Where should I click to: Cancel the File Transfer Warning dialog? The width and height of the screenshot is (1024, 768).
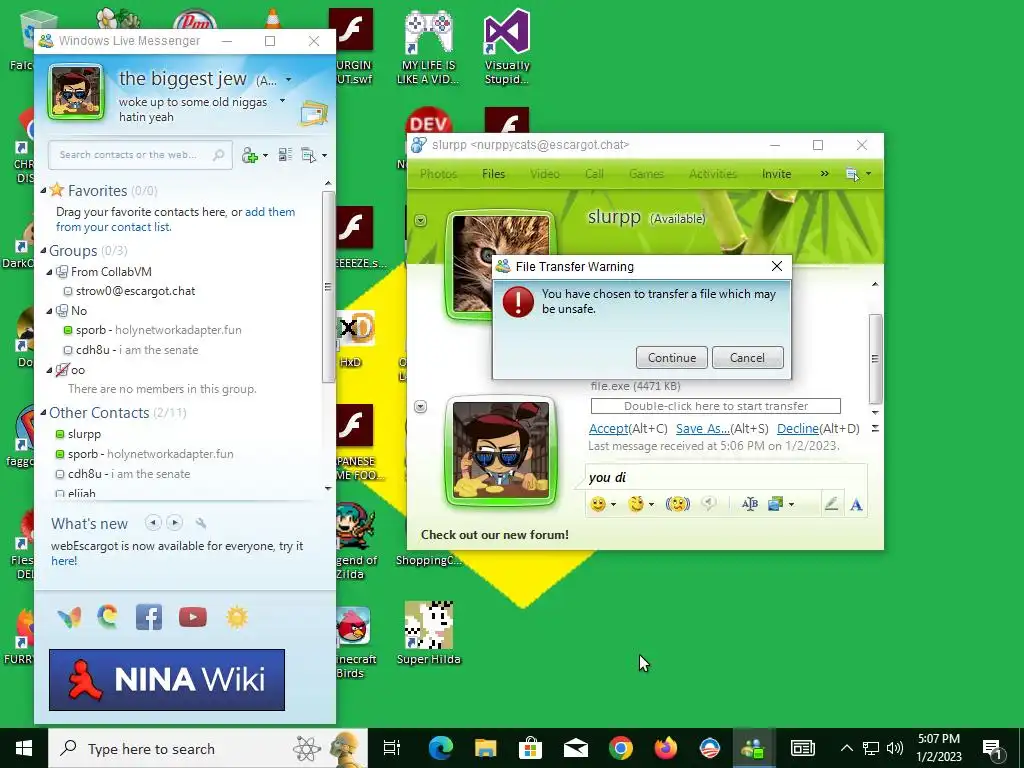point(747,357)
